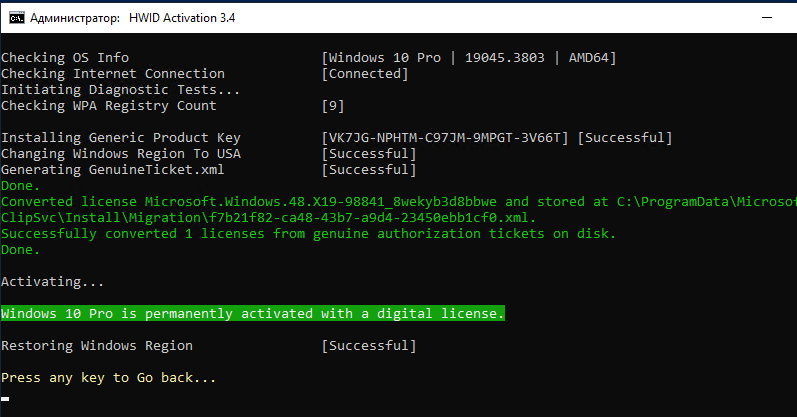Click the Successful status for Generating GenuineTicket.xml
This screenshot has height=417, width=797.
(x=369, y=170)
